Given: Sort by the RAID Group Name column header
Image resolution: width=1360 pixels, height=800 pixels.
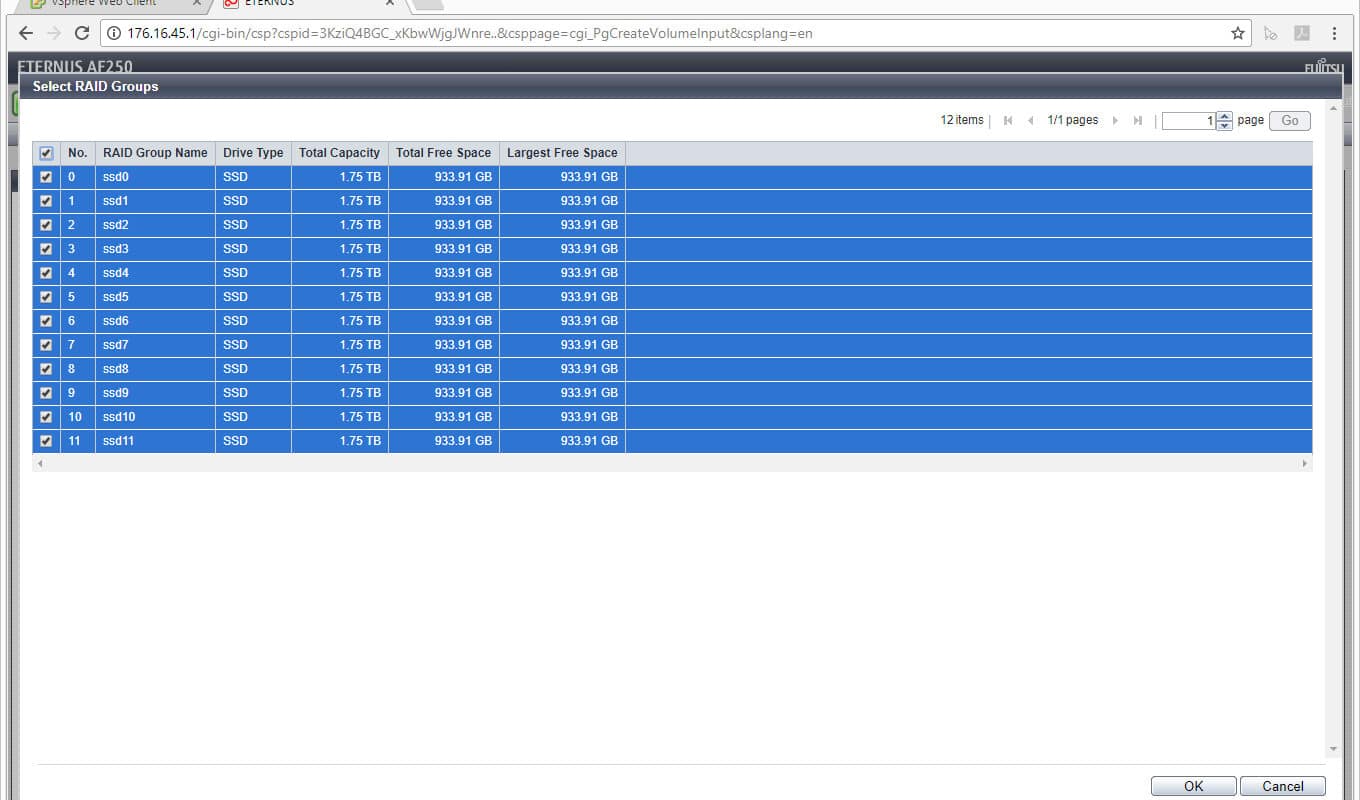Looking at the screenshot, I should [155, 153].
